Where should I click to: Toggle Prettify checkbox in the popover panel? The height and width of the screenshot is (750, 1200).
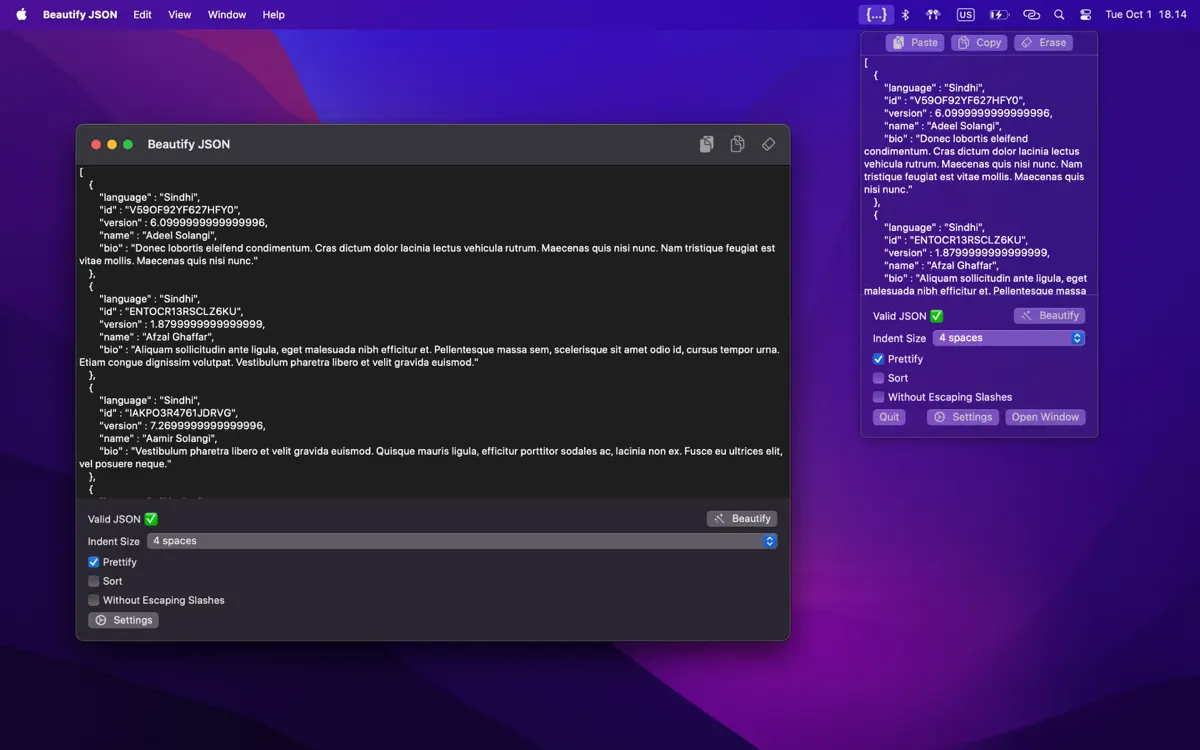coord(879,359)
